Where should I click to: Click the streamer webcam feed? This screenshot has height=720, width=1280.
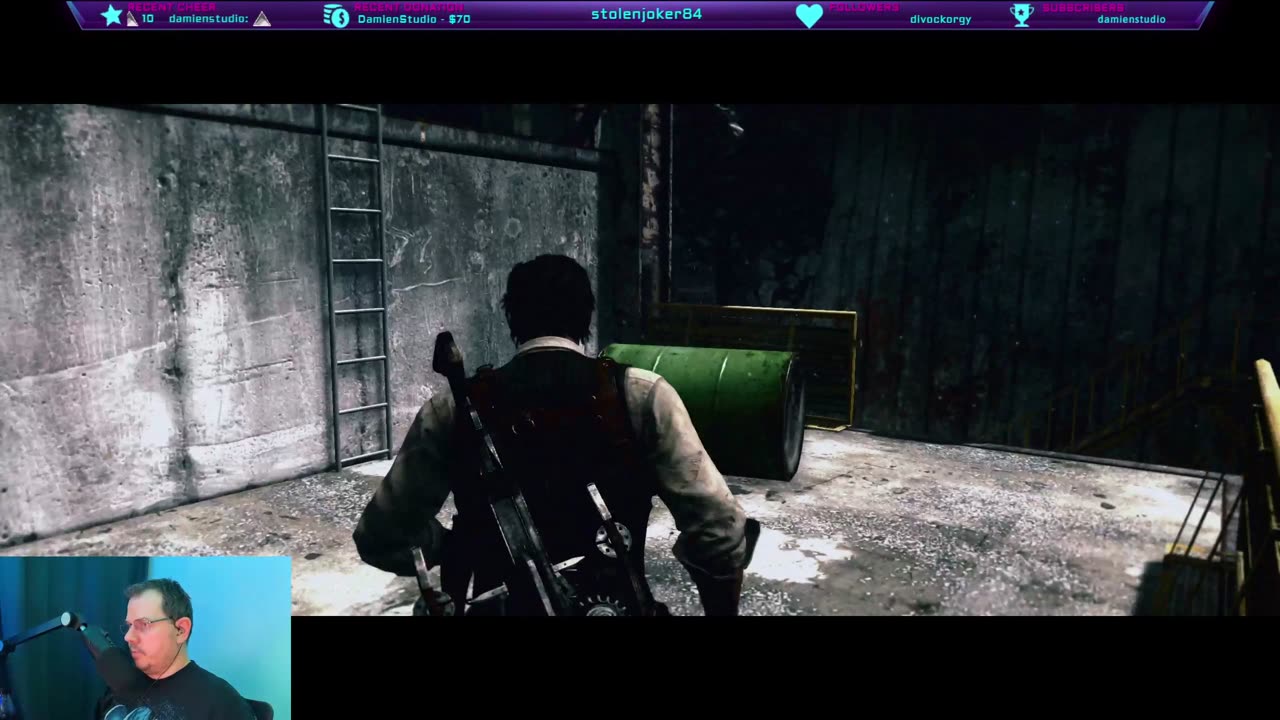click(x=146, y=638)
